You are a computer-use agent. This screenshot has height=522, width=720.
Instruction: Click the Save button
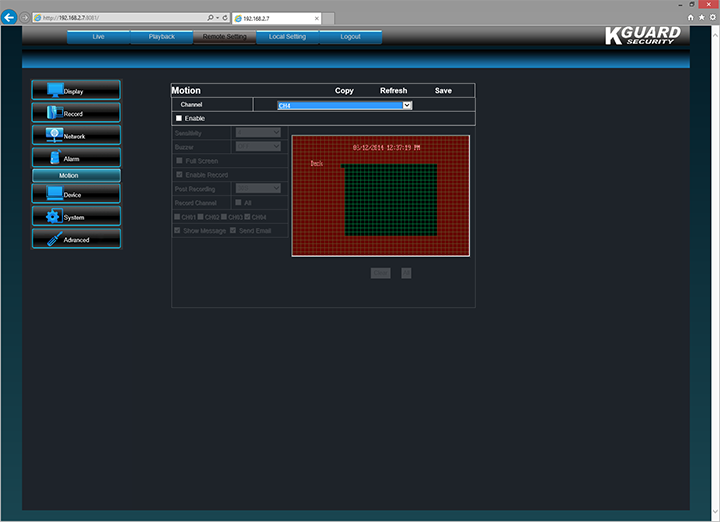click(x=443, y=90)
